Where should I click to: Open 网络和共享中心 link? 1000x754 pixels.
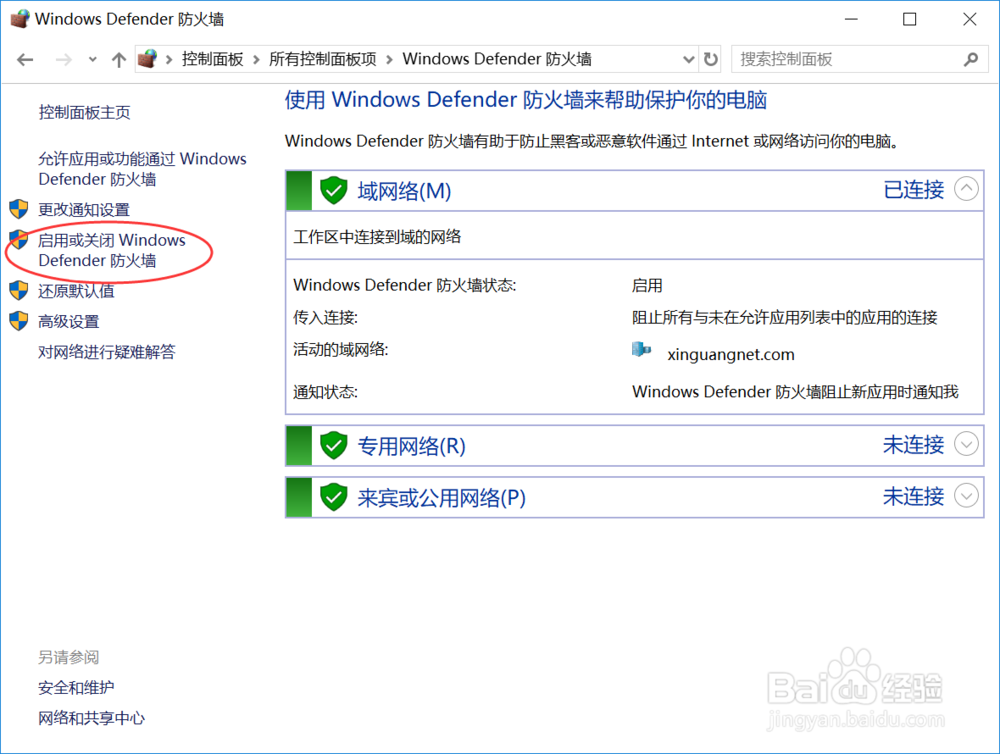tap(91, 718)
